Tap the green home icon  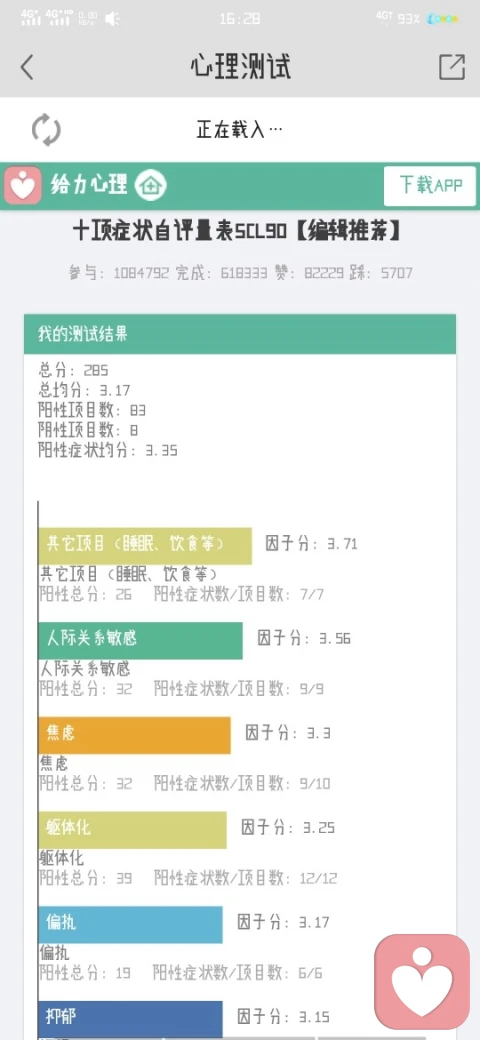[x=151, y=185]
